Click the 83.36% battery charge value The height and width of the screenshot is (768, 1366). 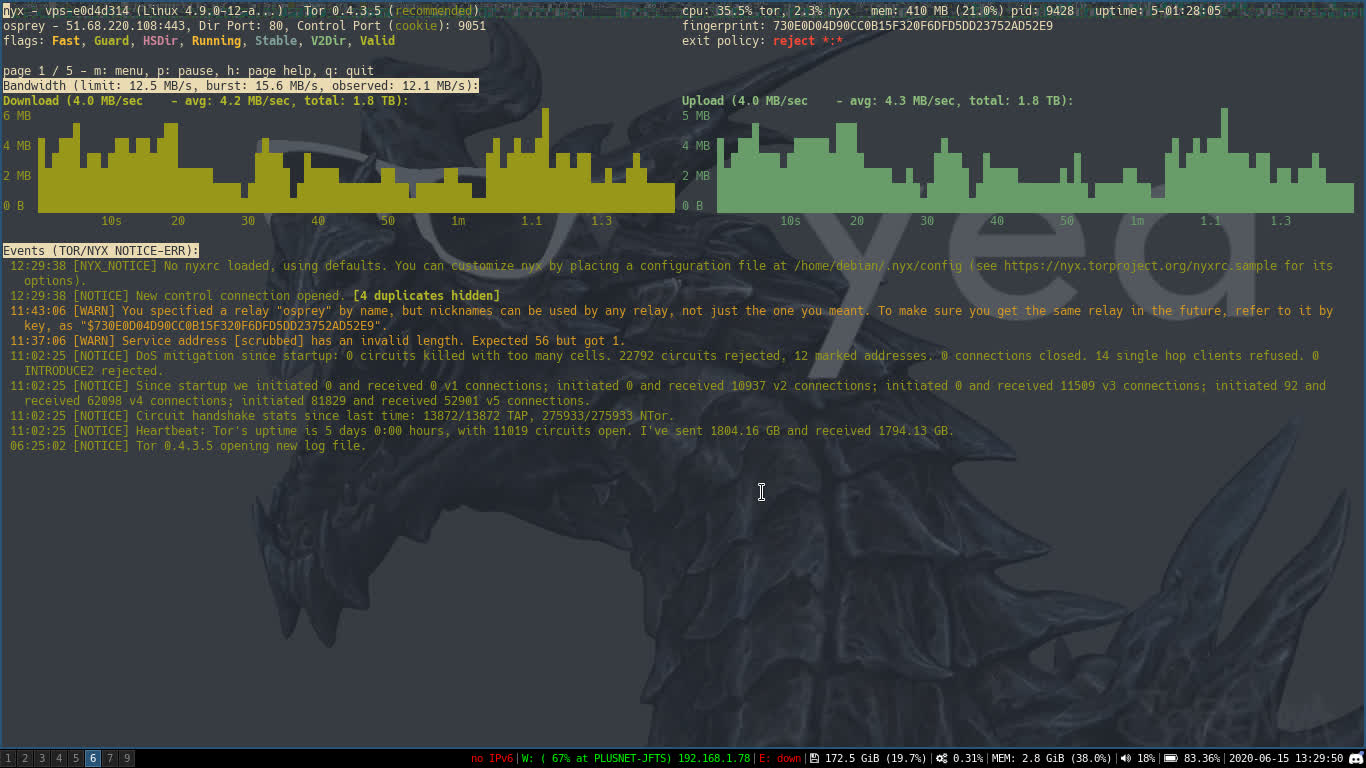tap(1202, 758)
